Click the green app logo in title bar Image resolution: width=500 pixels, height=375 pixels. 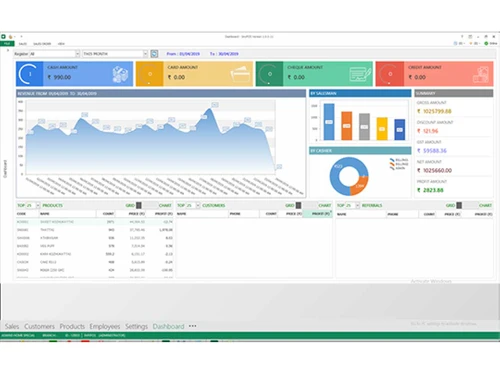[3, 36]
